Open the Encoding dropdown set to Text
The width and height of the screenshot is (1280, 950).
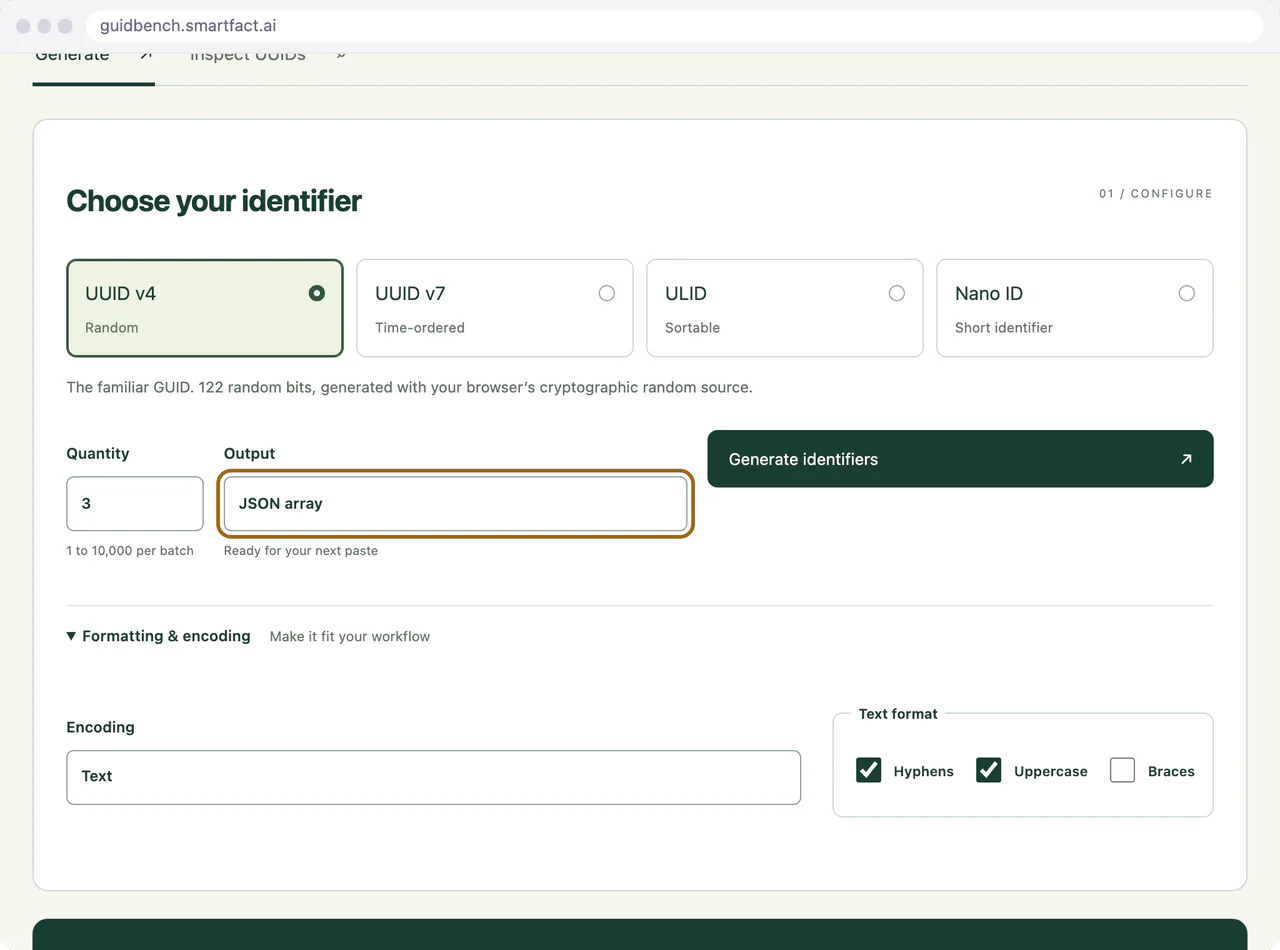434,777
